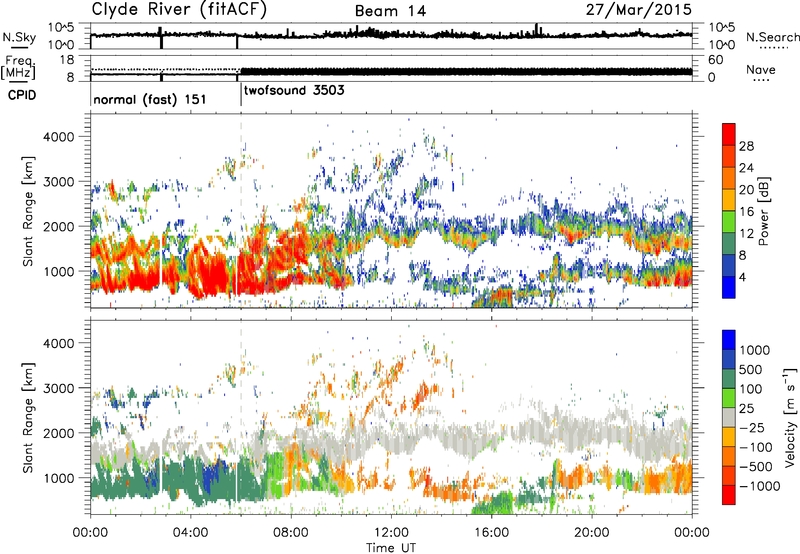The height and width of the screenshot is (554, 800).
Task: Click the 'Power [dB]' colorbar label
Action: (763, 211)
